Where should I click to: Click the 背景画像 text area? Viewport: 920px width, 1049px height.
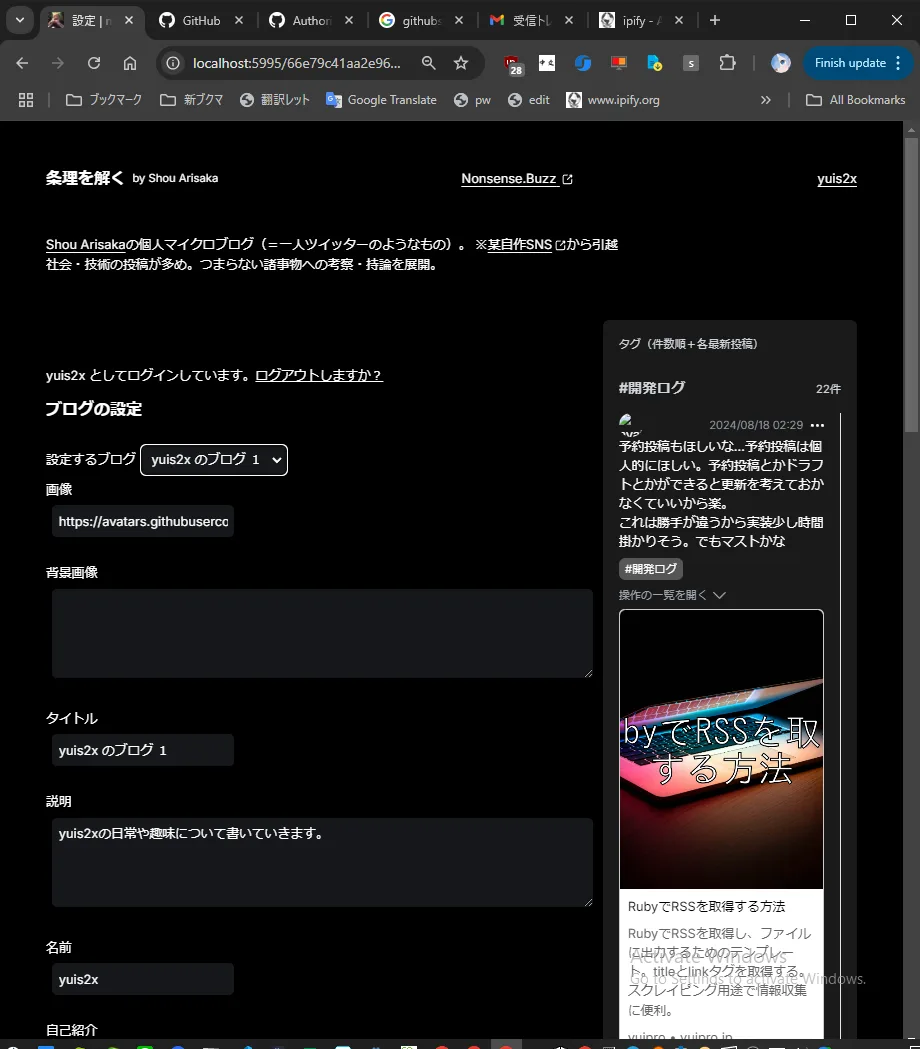click(x=322, y=633)
